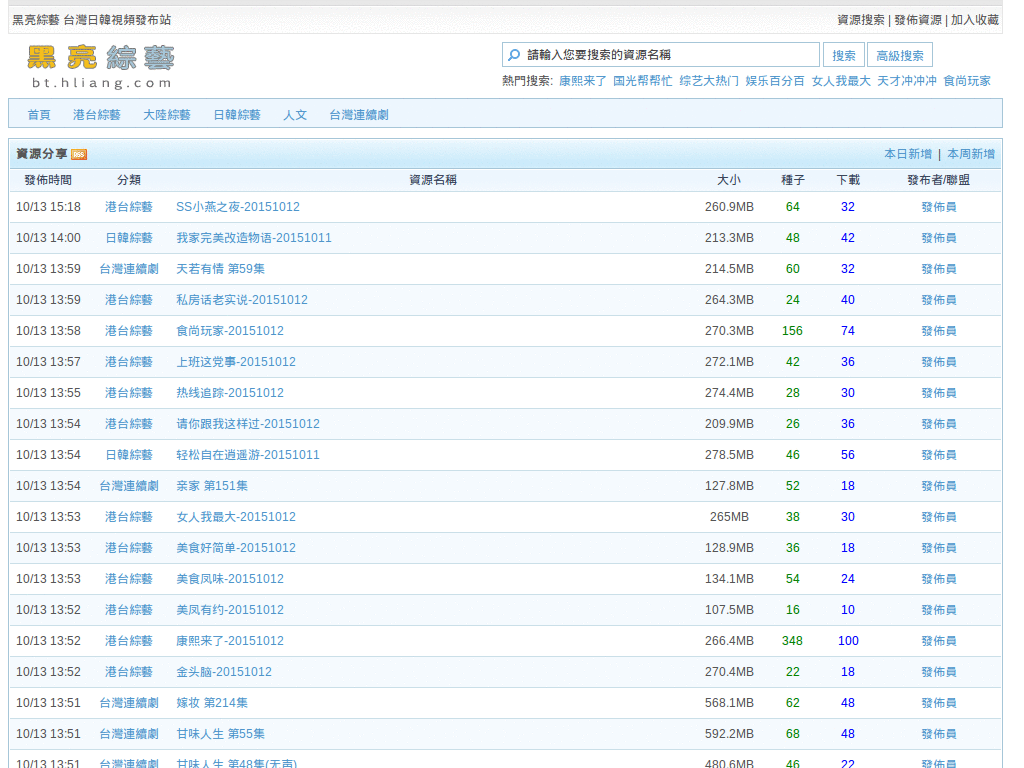Select the 156 seed count cell
Viewport: 1024px width, 768px height.
pos(792,331)
